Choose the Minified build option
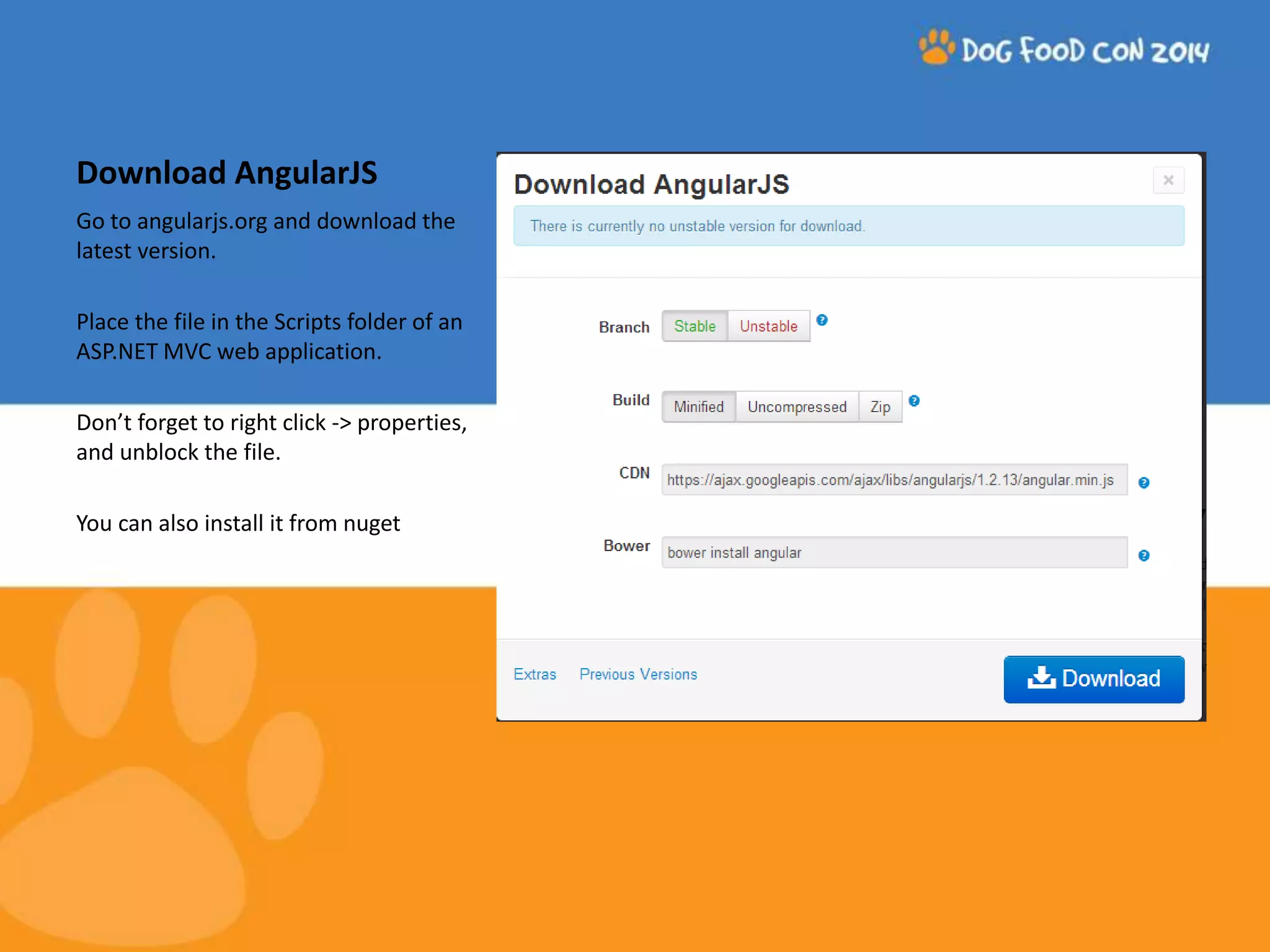 [698, 407]
